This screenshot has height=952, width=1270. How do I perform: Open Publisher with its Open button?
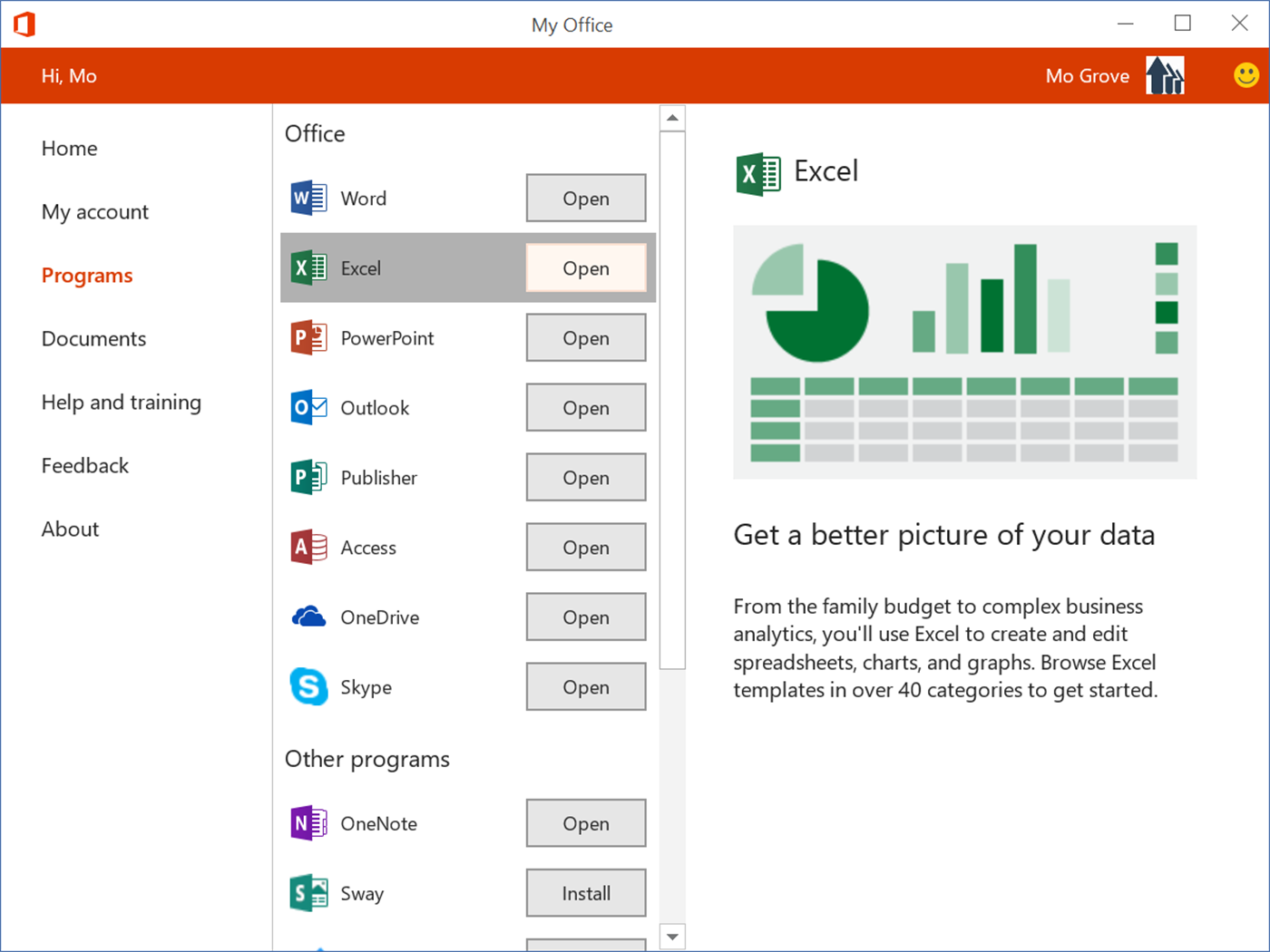[586, 477]
